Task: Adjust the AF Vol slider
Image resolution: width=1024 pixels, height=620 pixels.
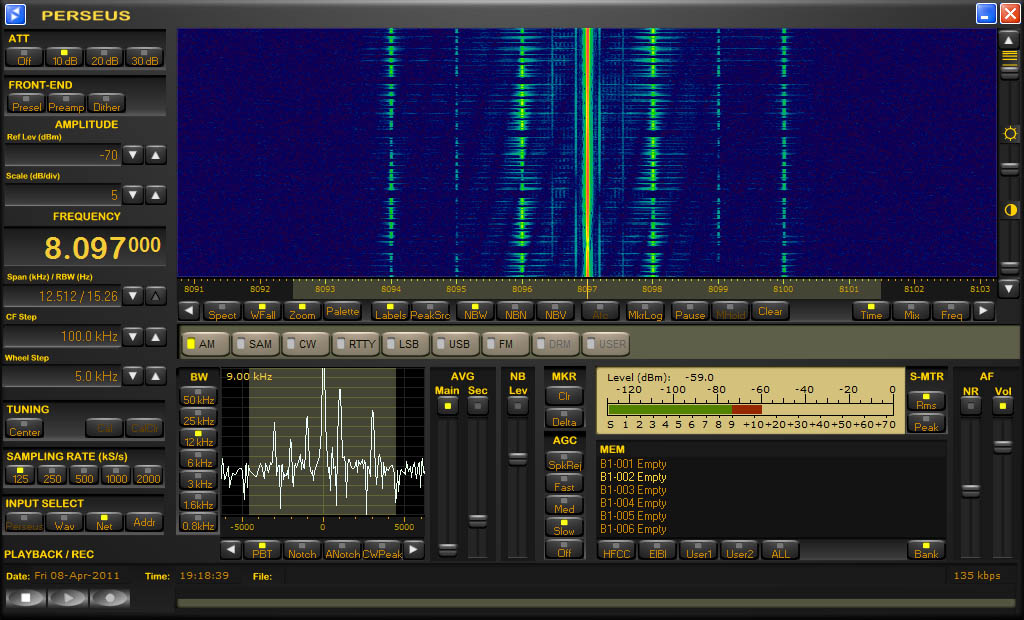Action: [x=1002, y=447]
